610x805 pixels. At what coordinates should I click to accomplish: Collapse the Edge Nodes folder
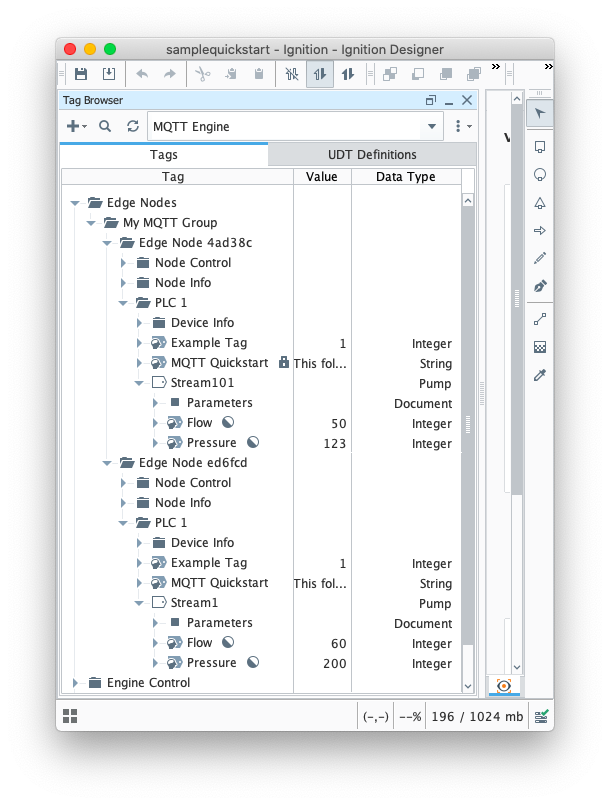point(75,203)
